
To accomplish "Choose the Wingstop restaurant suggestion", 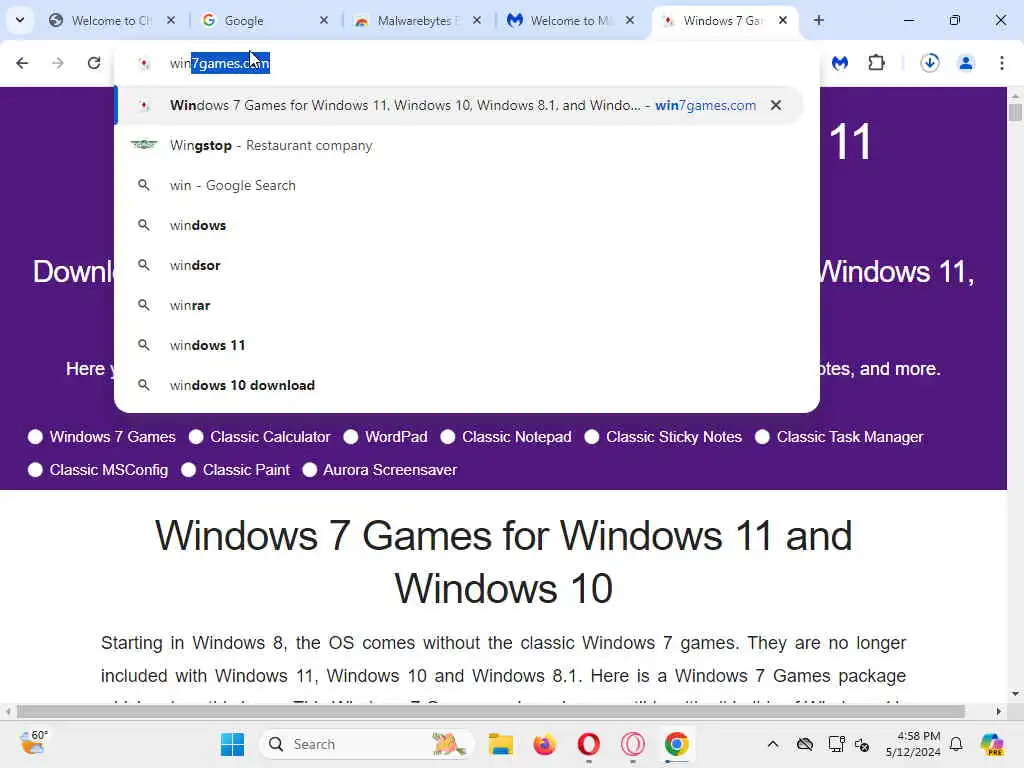I will (458, 145).
